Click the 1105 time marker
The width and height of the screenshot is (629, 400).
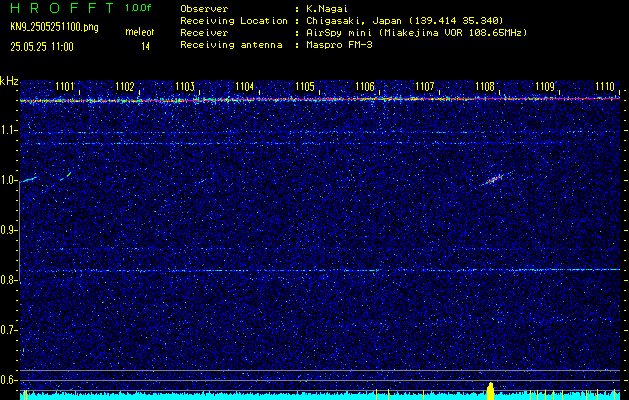coord(304,86)
